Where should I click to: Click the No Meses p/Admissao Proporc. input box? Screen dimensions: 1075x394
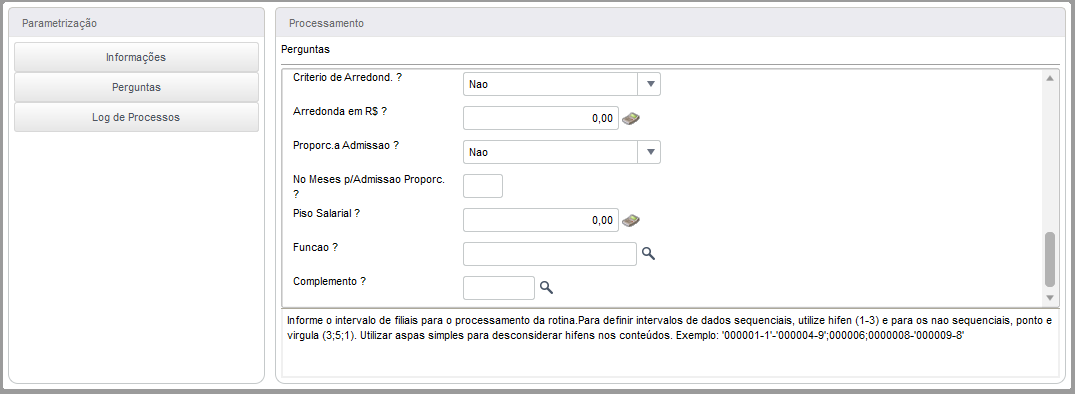[483, 186]
